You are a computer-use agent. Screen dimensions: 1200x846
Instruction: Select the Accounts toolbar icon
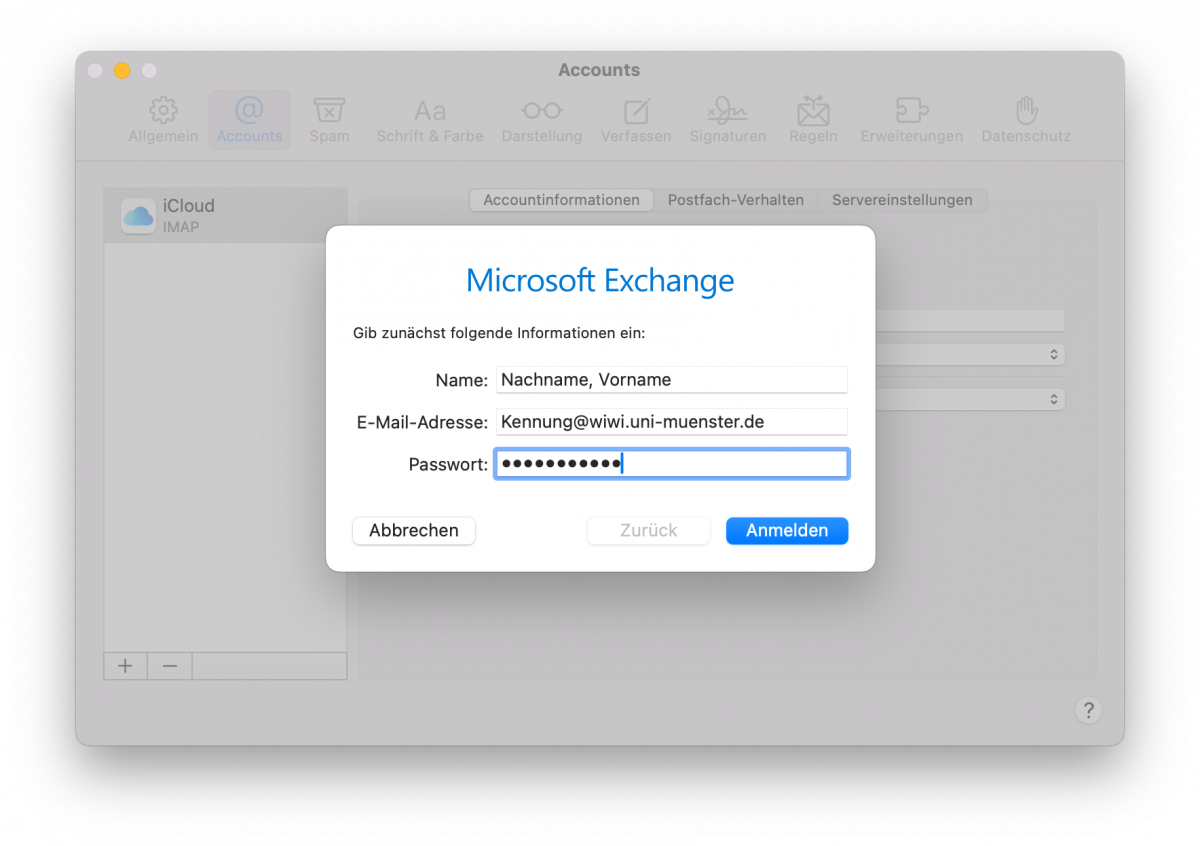tap(249, 120)
